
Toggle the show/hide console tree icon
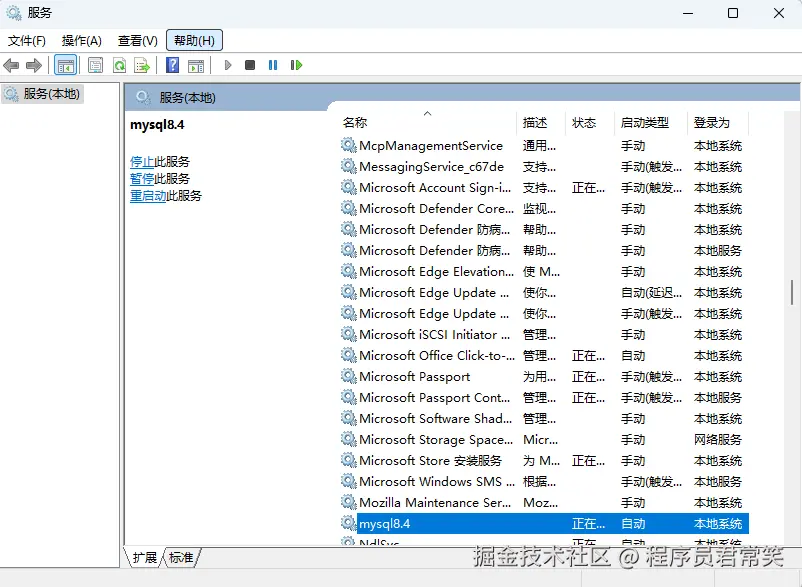[x=65, y=65]
